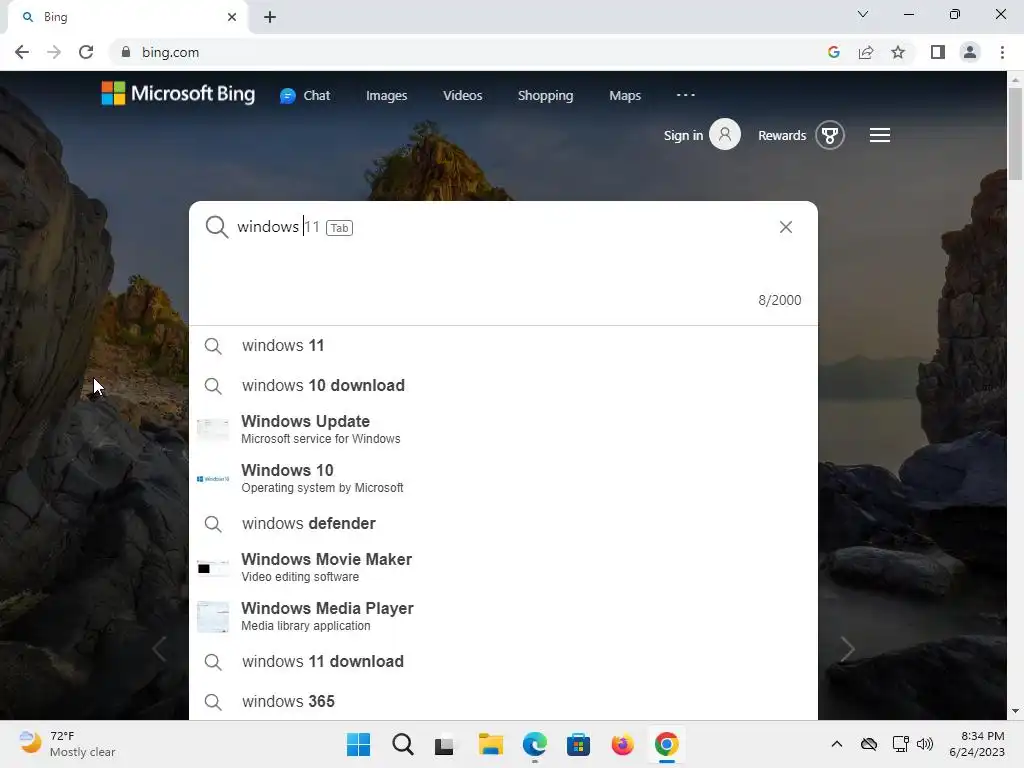Open taskbar Search
The image size is (1024, 768).
403,744
